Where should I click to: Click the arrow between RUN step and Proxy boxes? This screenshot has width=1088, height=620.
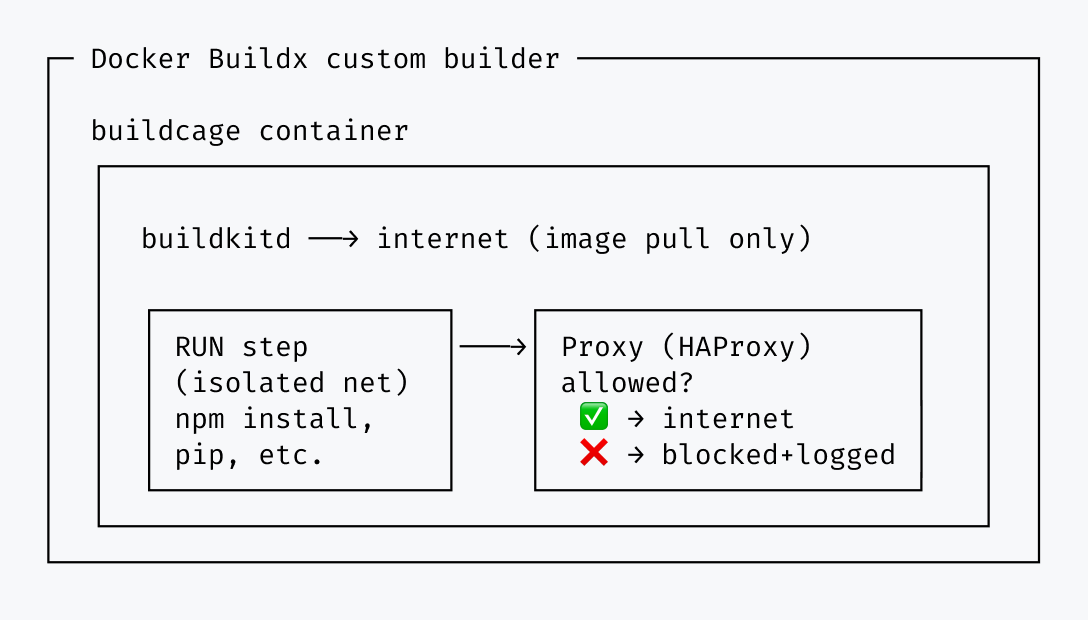(x=492, y=347)
